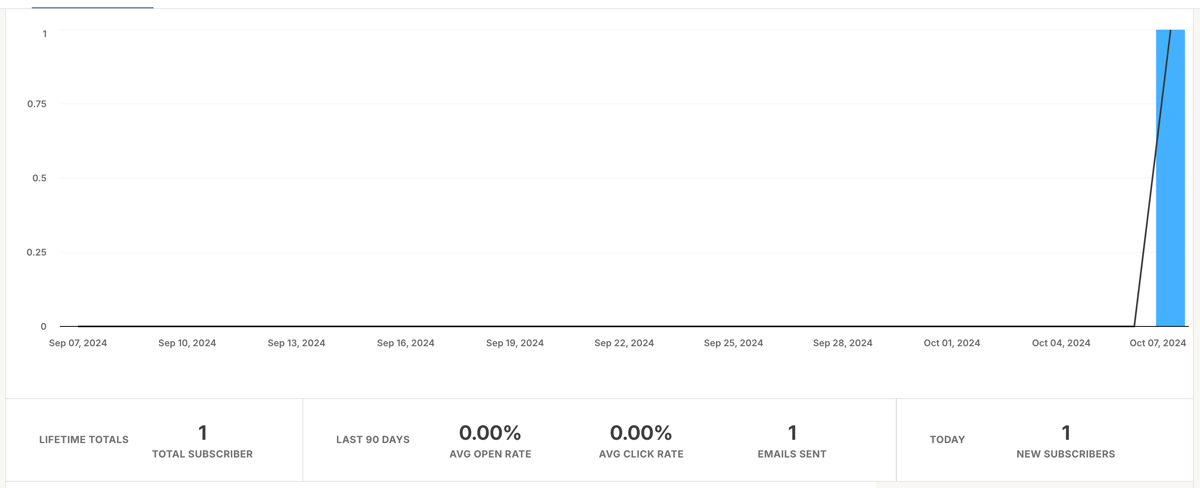Click the Oct 07, 2024 axis label

pos(1158,343)
